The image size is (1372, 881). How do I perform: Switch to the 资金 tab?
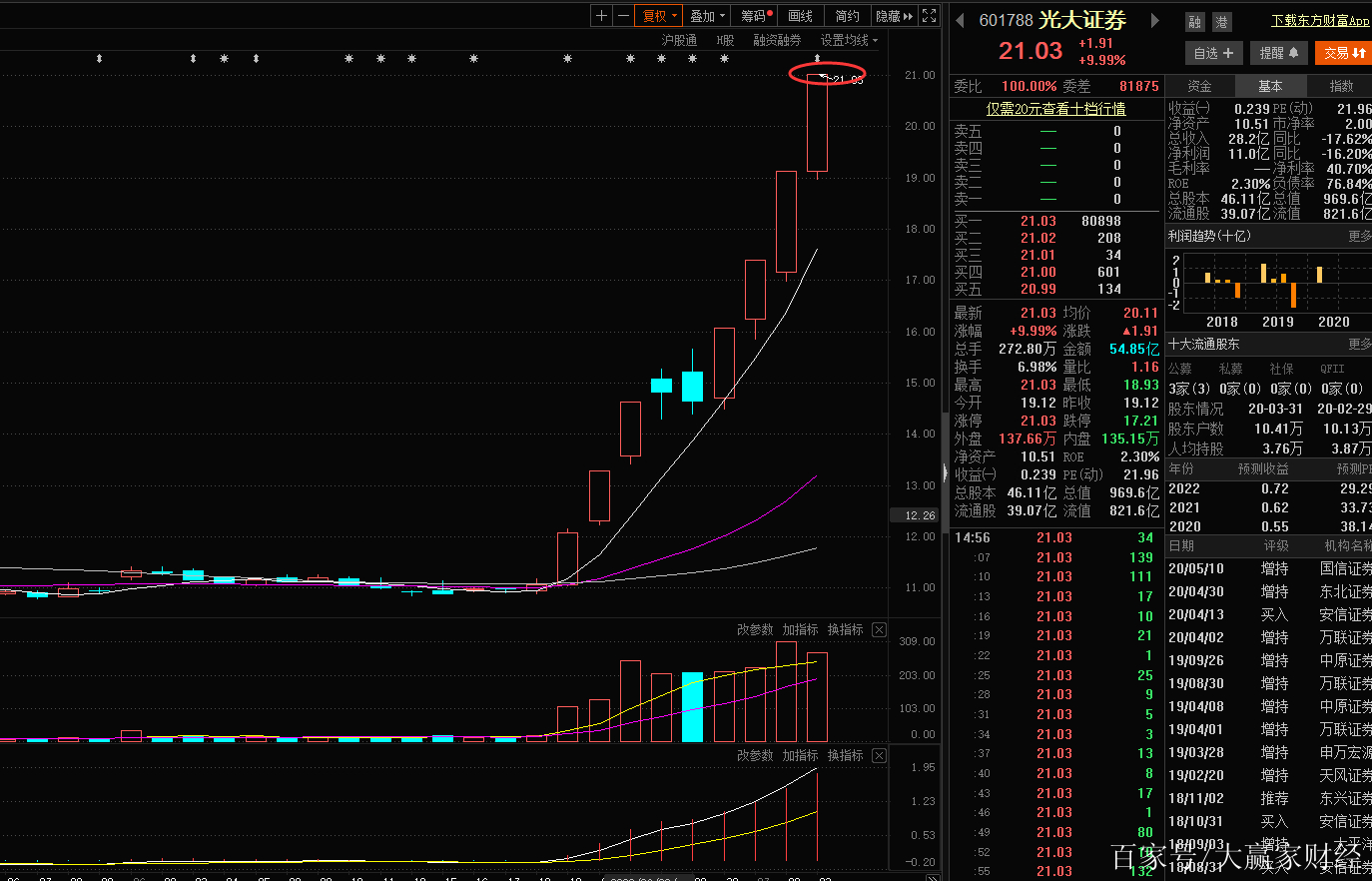click(1199, 86)
